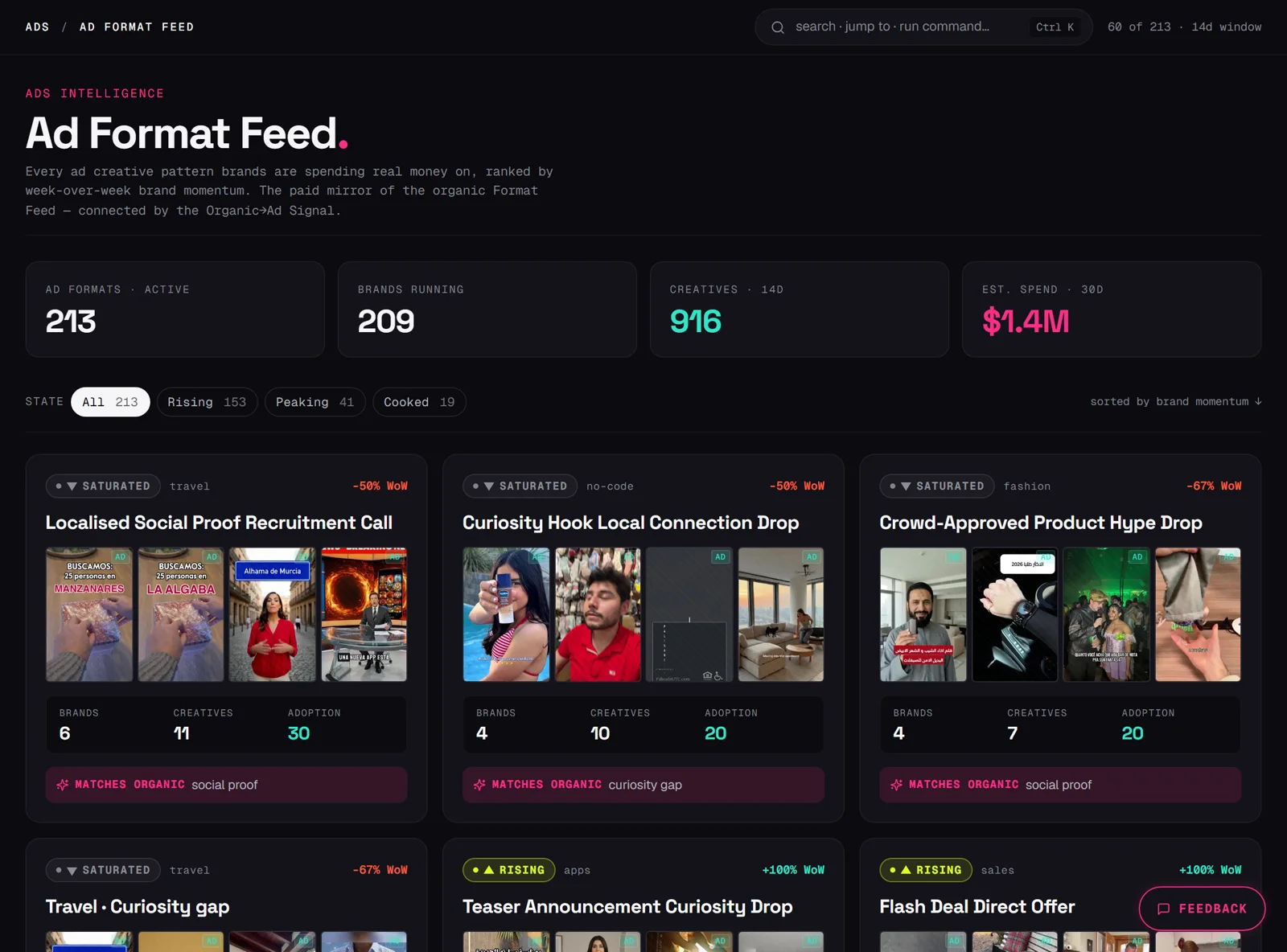Open the ADS breadcrumb
The height and width of the screenshot is (952, 1287).
[x=37, y=27]
